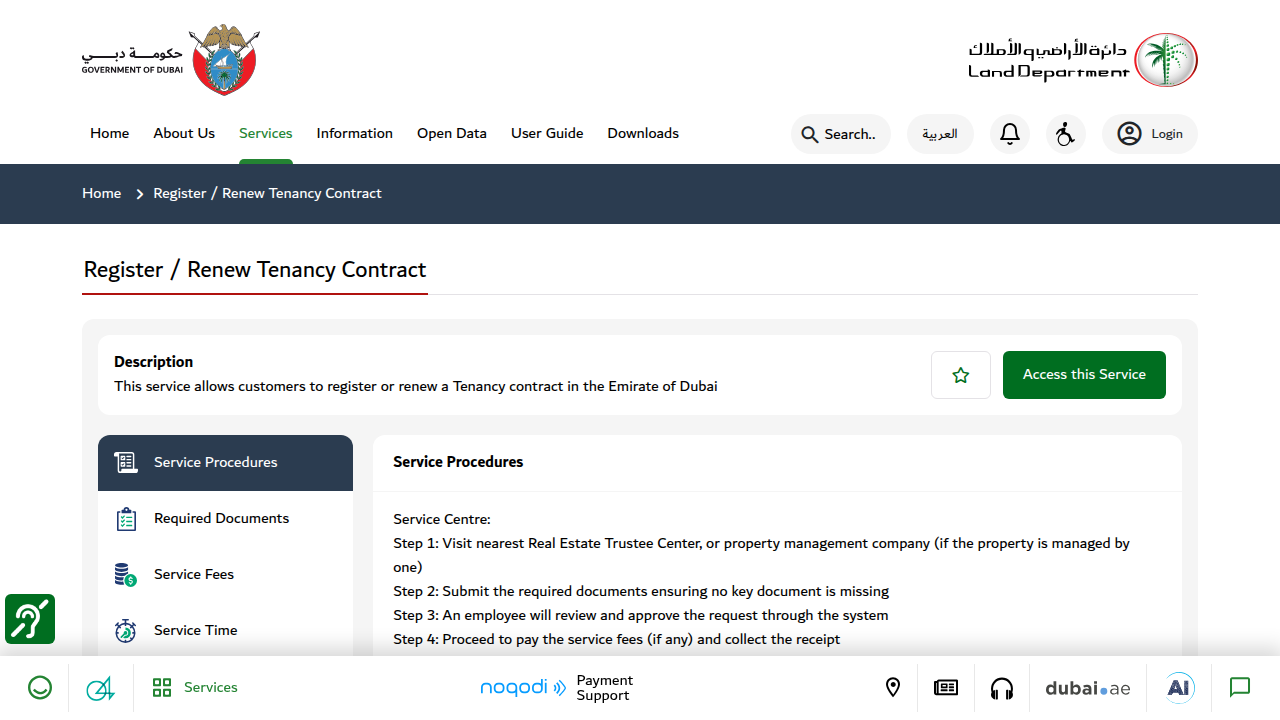Click the dubai.ae link
The image size is (1280, 720).
(x=1088, y=688)
